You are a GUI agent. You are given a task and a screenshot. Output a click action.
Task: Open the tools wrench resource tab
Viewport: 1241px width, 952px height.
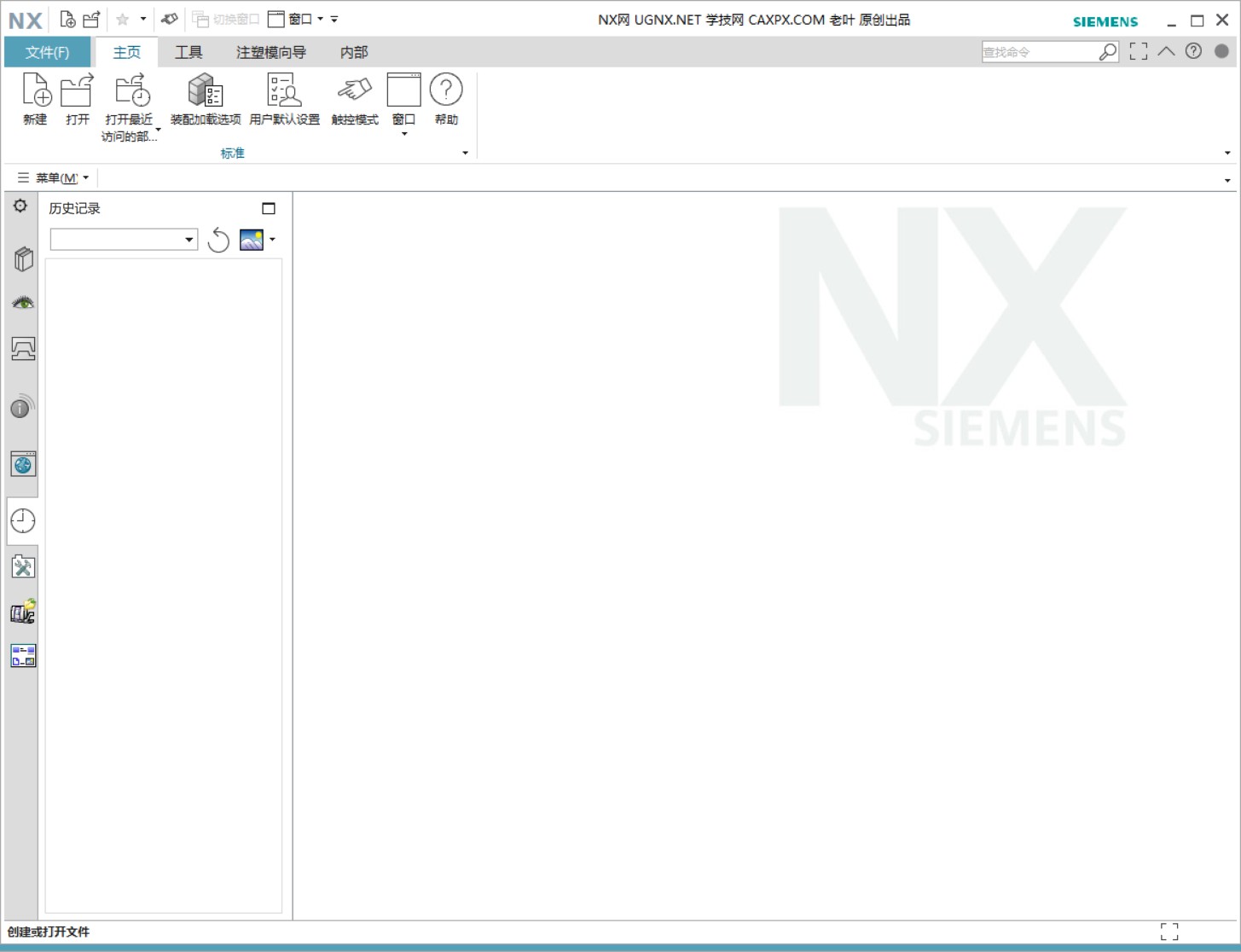pos(23,567)
